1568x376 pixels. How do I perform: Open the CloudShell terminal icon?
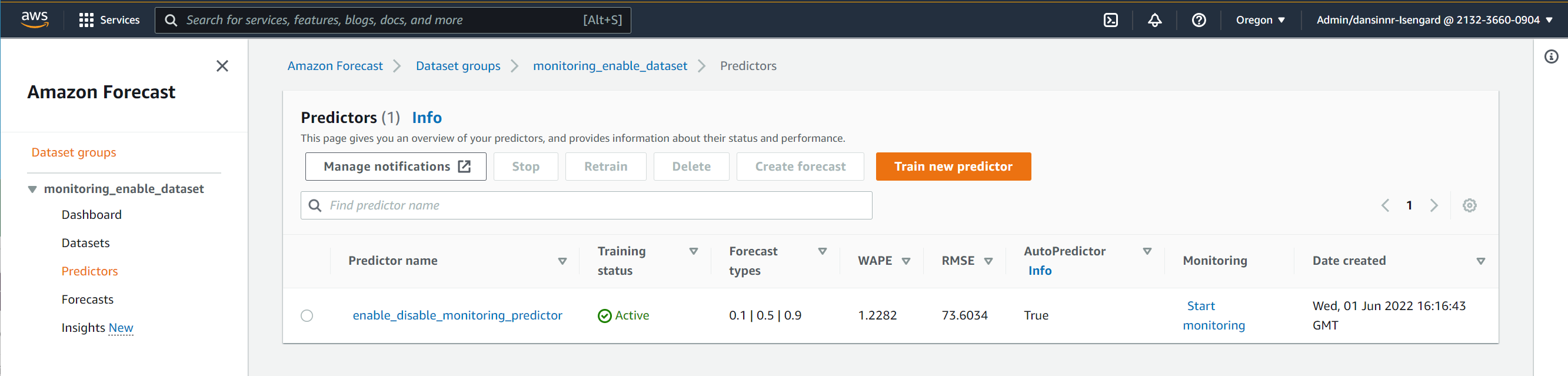point(1110,20)
